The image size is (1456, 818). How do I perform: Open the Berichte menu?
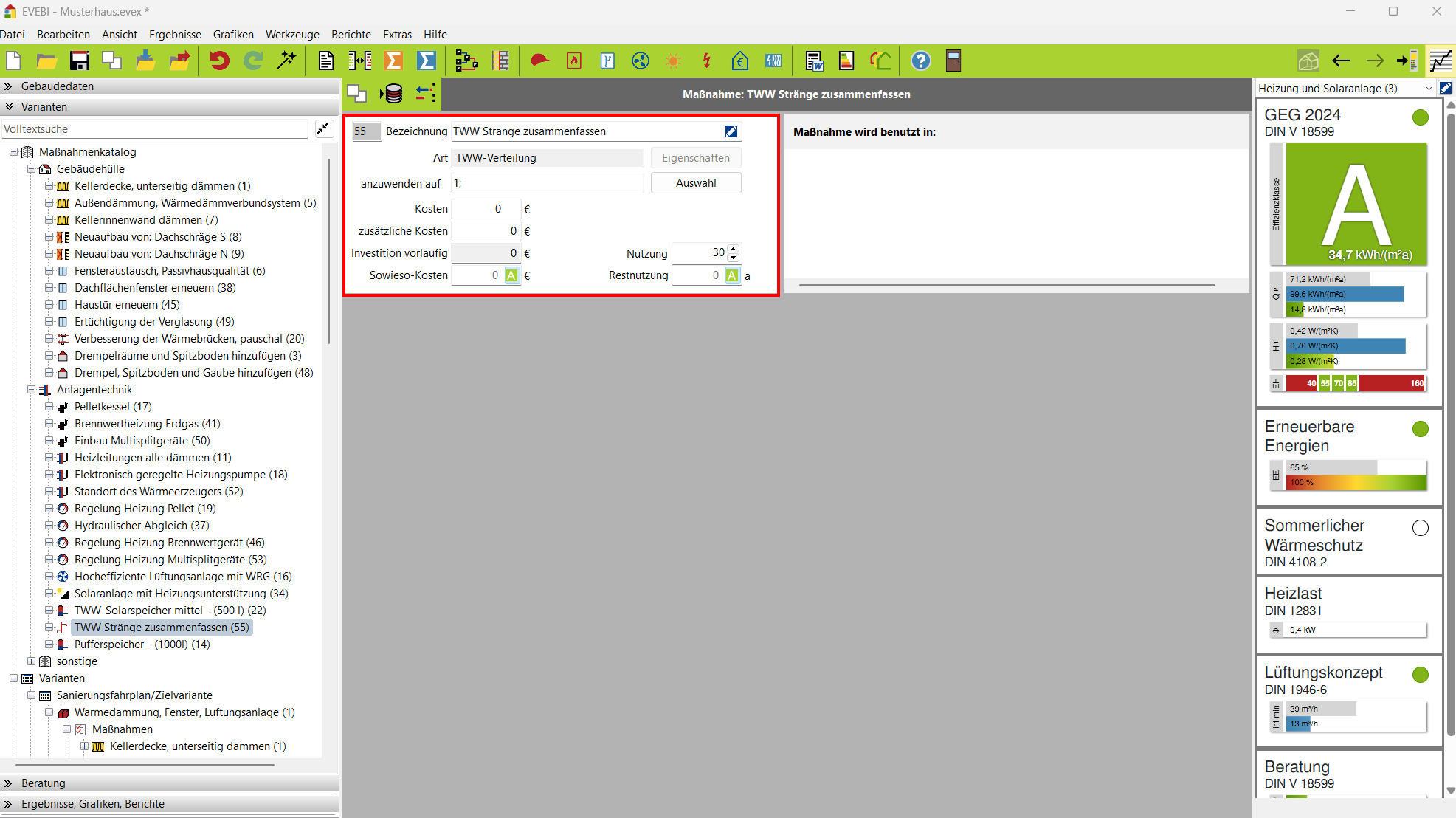tap(351, 35)
